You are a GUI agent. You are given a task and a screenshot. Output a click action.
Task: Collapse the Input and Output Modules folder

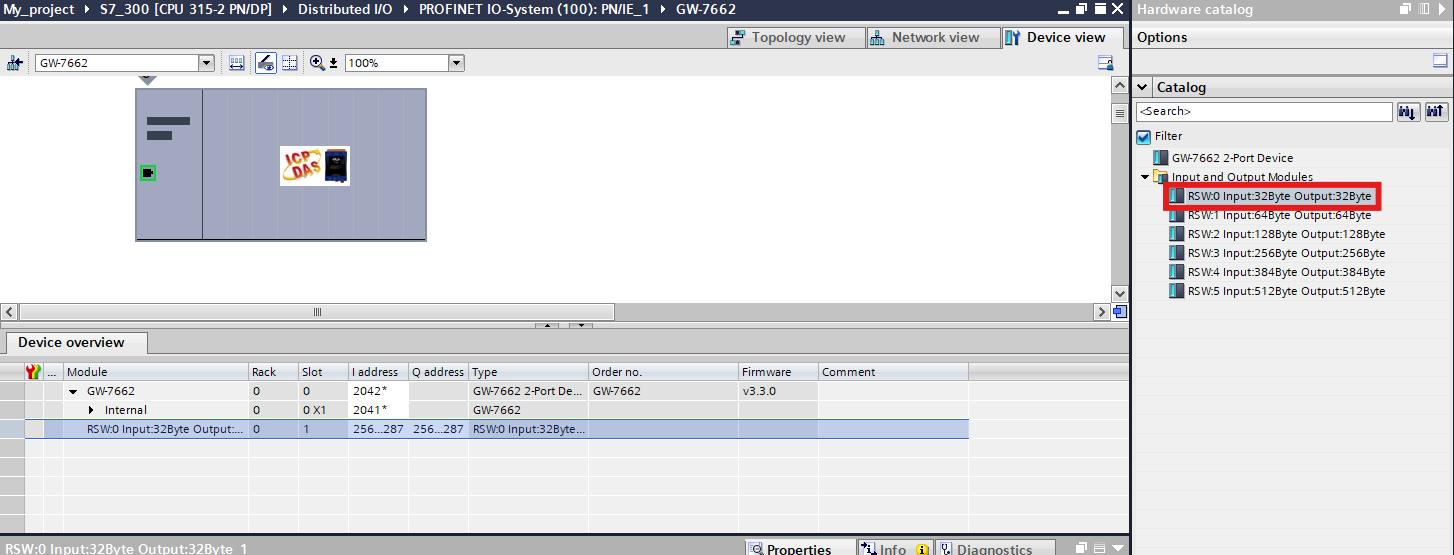point(1145,177)
